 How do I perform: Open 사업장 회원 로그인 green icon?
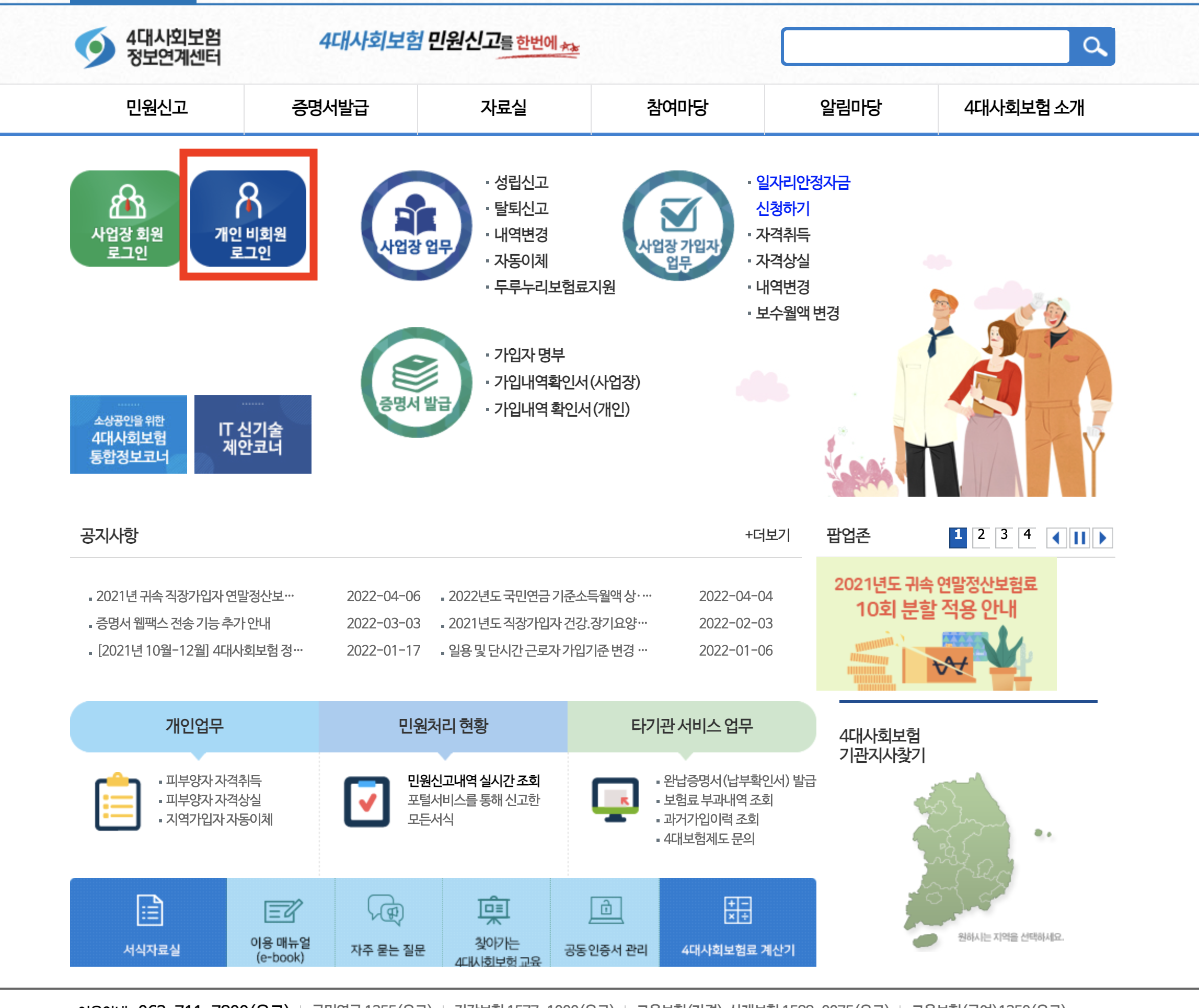coord(126,219)
